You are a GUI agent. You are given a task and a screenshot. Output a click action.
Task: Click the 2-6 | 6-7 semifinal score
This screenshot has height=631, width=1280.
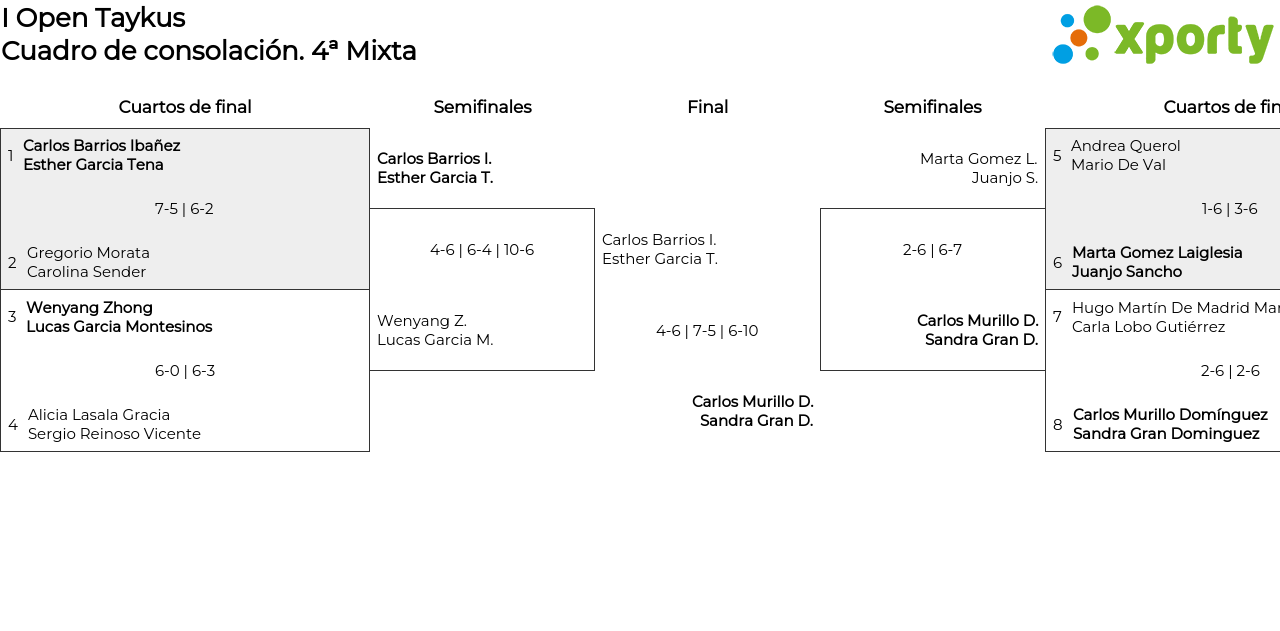[932, 250]
